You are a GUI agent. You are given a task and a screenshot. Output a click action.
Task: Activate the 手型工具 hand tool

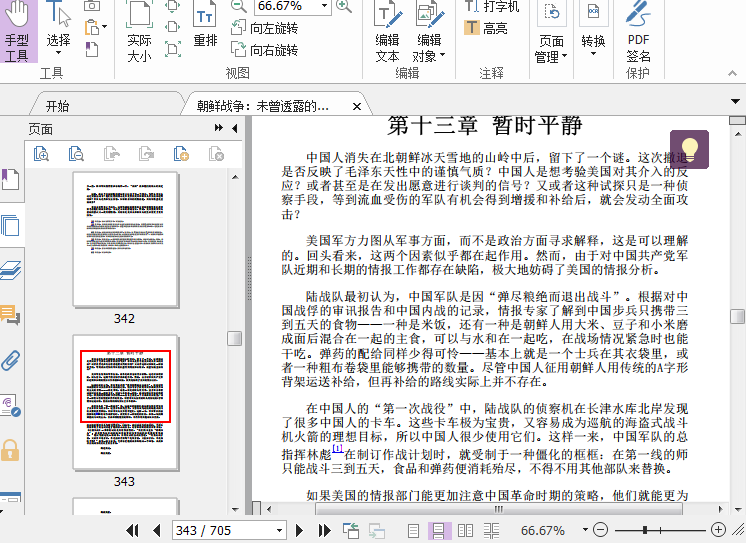coord(18,31)
